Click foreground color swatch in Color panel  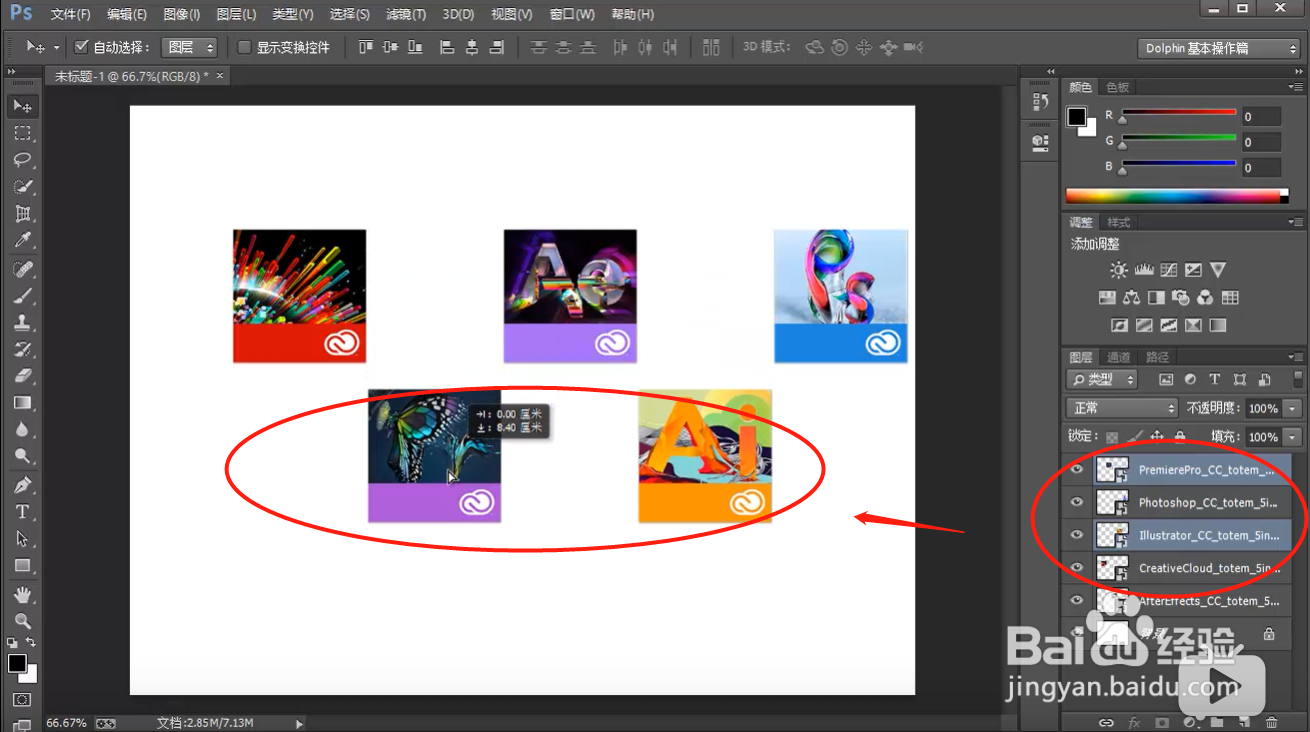[1076, 117]
